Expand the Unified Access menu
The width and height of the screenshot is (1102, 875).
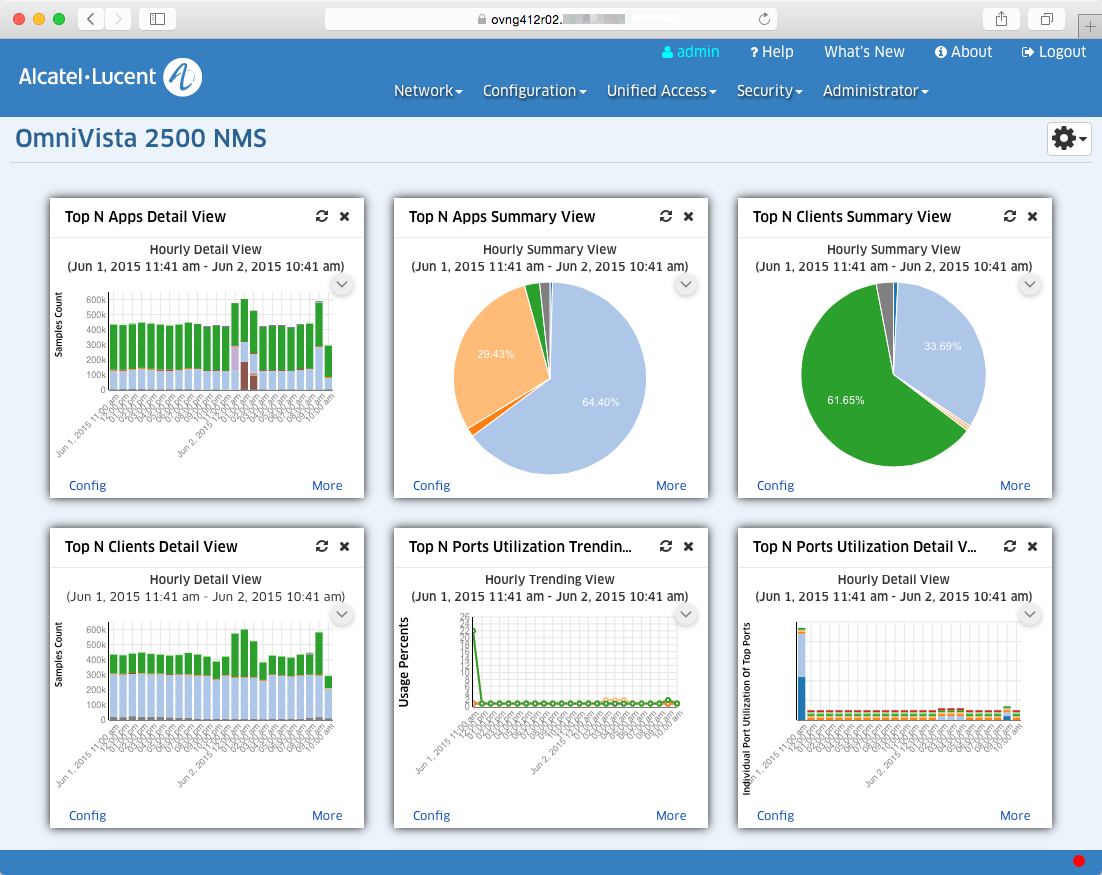coord(661,91)
